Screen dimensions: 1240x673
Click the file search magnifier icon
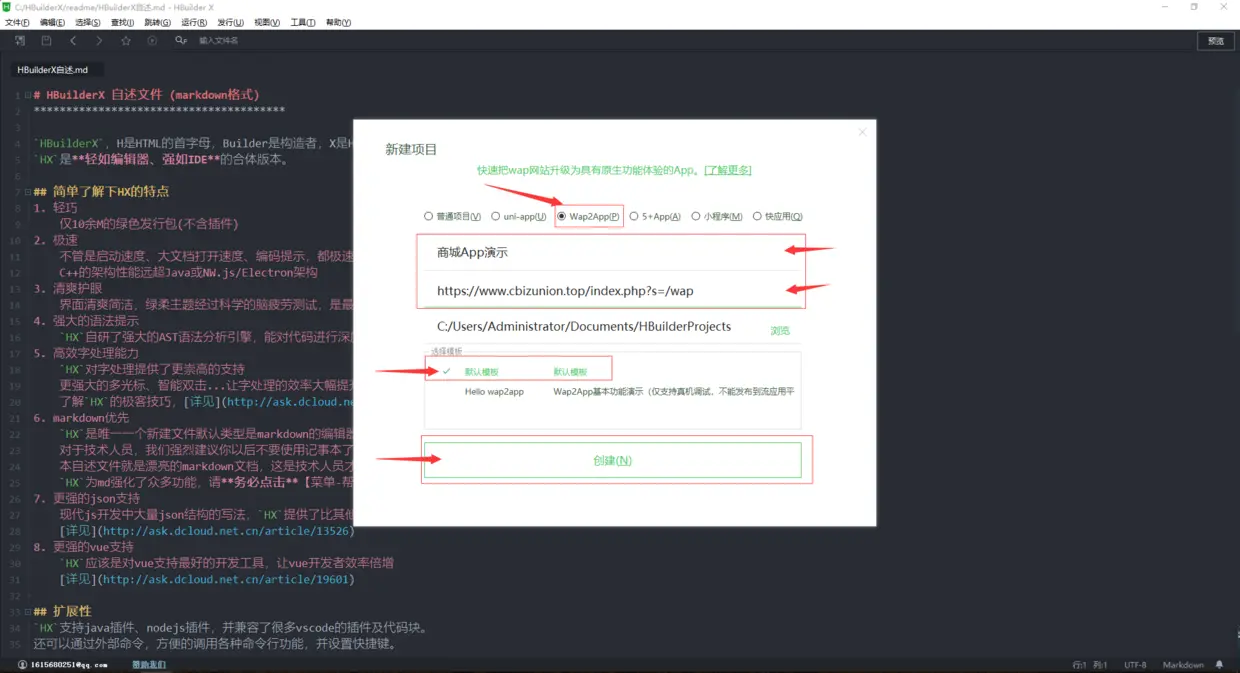pyautogui.click(x=181, y=41)
